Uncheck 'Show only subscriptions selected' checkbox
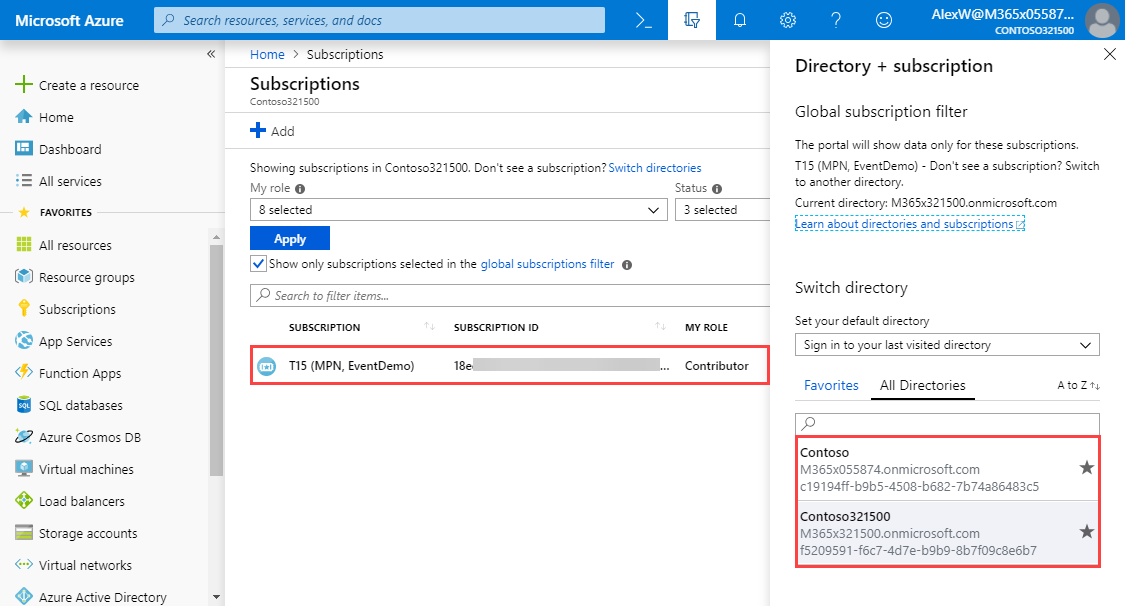The image size is (1125, 606). pyautogui.click(x=258, y=264)
